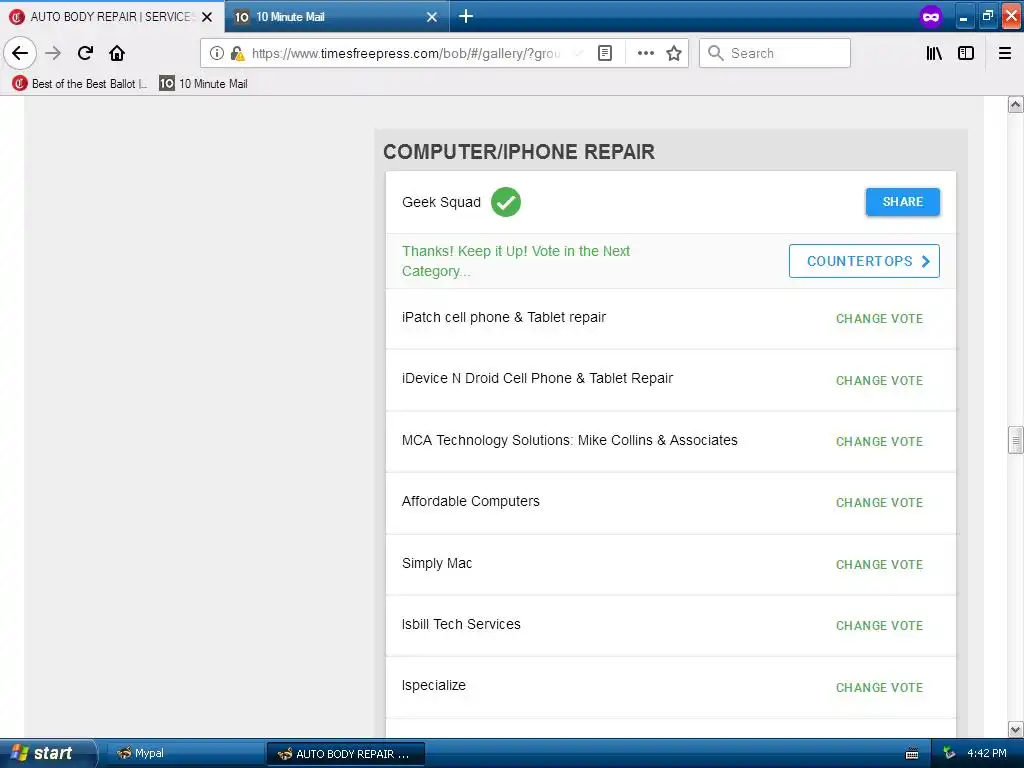Change vote to MCA Technology Solutions
Image resolution: width=1024 pixels, height=768 pixels.
tap(879, 442)
